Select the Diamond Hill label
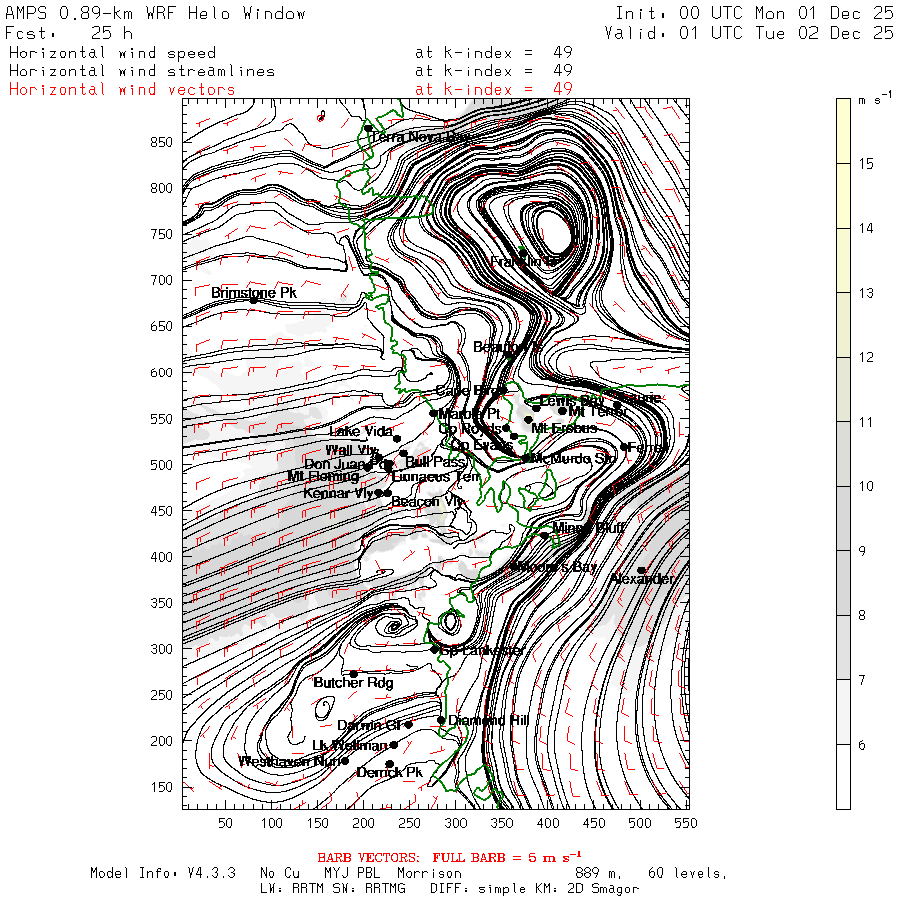900x900 pixels. pos(488,720)
